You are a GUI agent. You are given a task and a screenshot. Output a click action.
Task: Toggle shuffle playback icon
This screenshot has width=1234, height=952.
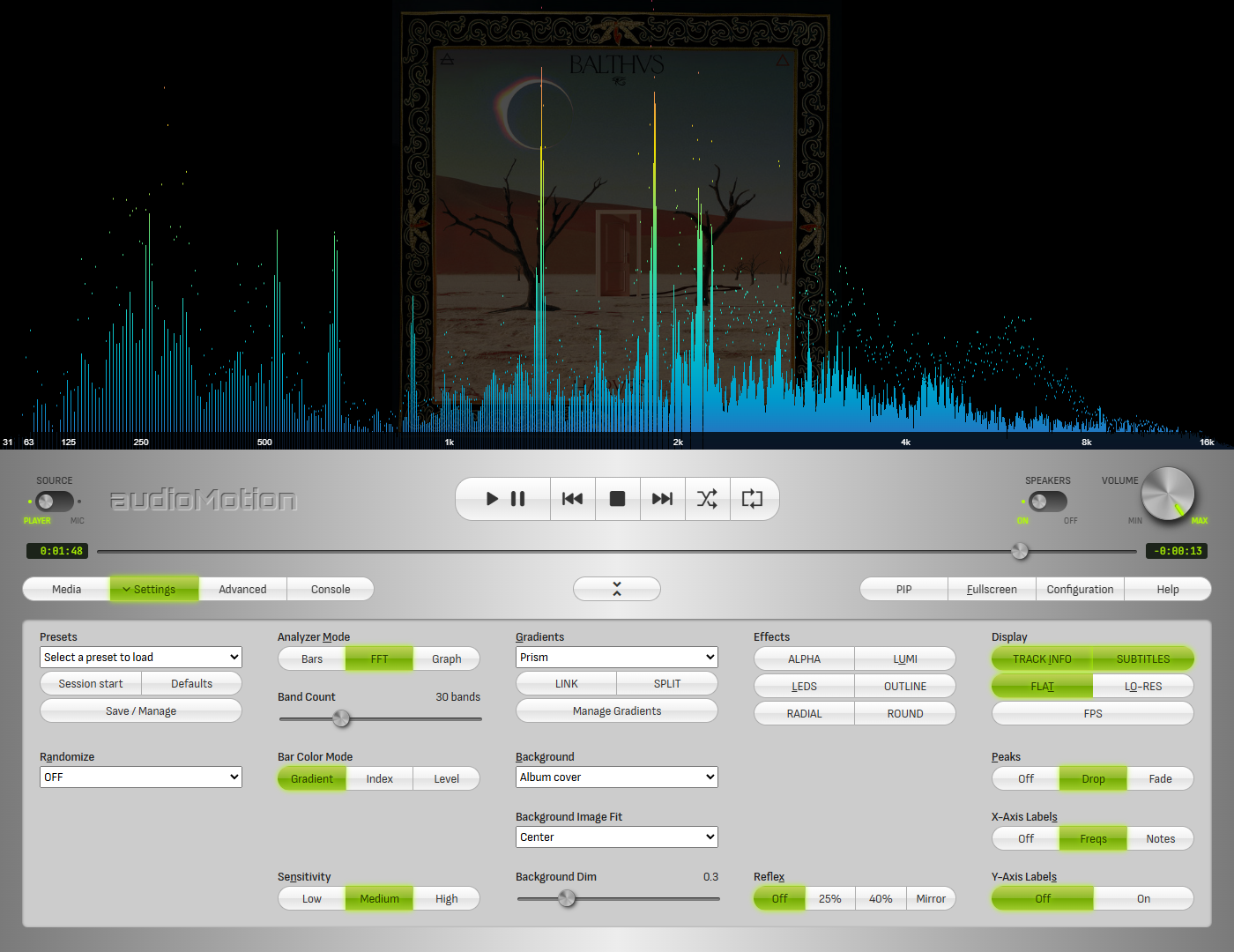coord(708,499)
